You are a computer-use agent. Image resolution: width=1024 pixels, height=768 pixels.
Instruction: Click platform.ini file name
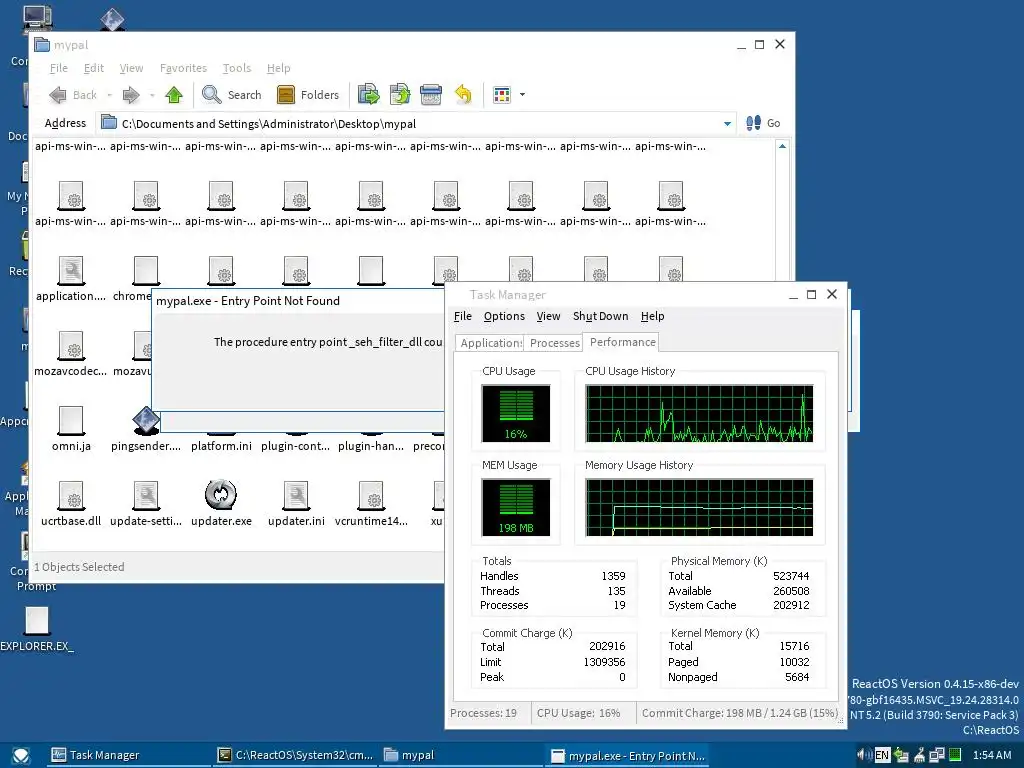[221, 446]
